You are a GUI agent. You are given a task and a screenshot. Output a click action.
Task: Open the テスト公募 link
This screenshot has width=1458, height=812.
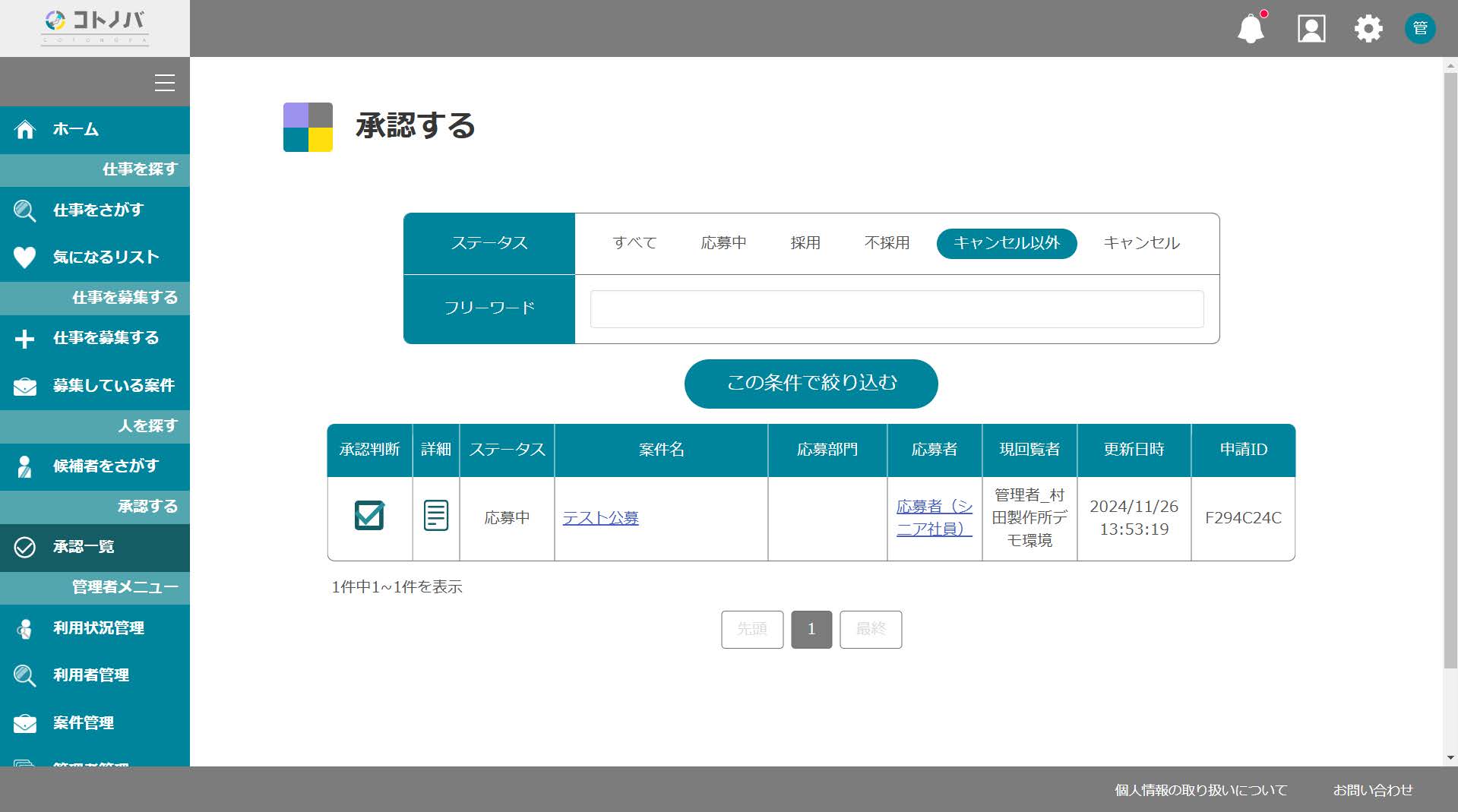[x=600, y=518]
